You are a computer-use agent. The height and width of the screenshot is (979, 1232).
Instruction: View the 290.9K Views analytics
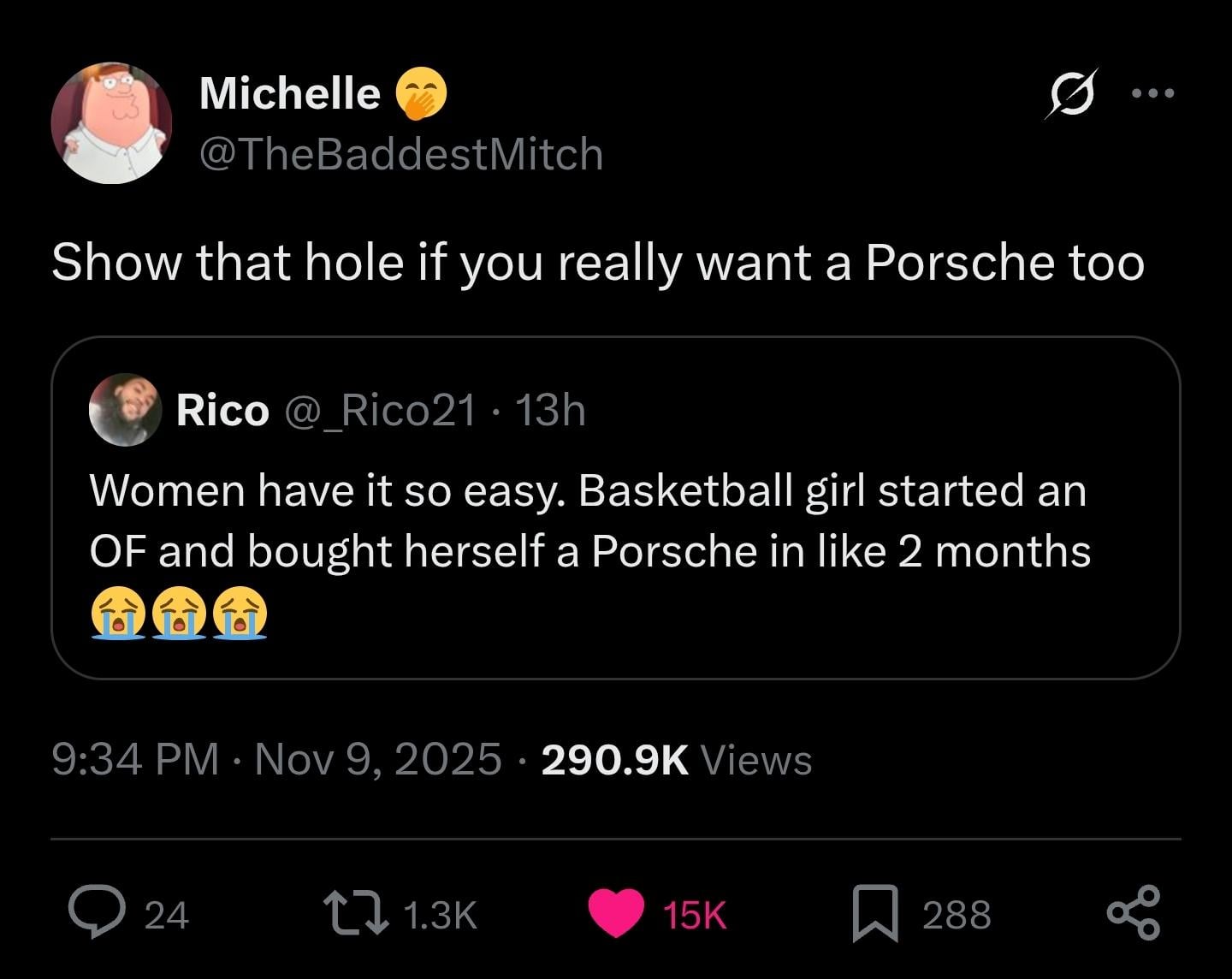pos(676,759)
